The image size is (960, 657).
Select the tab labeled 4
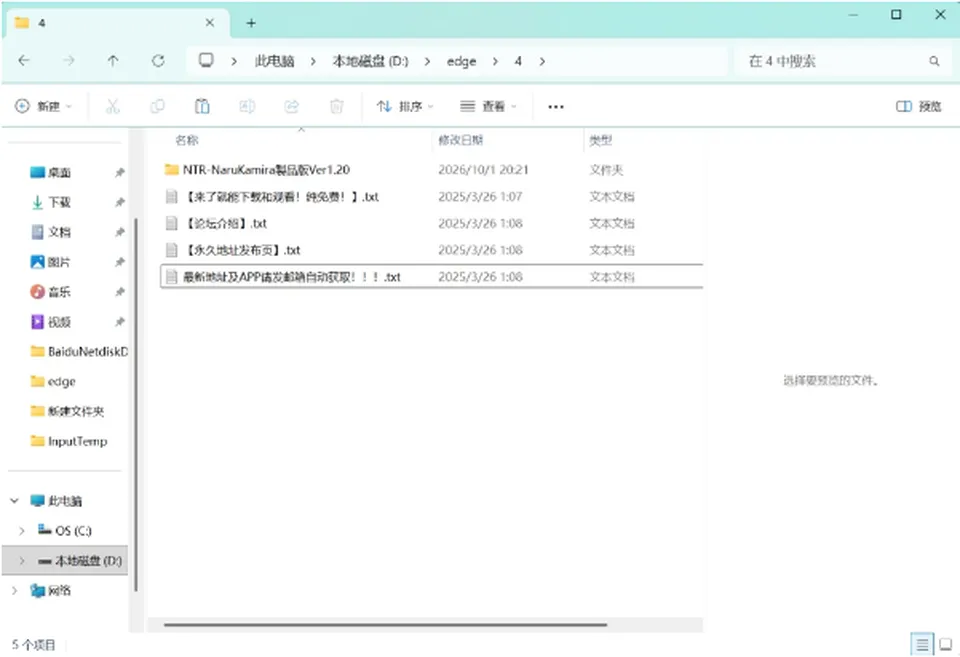click(x=116, y=23)
